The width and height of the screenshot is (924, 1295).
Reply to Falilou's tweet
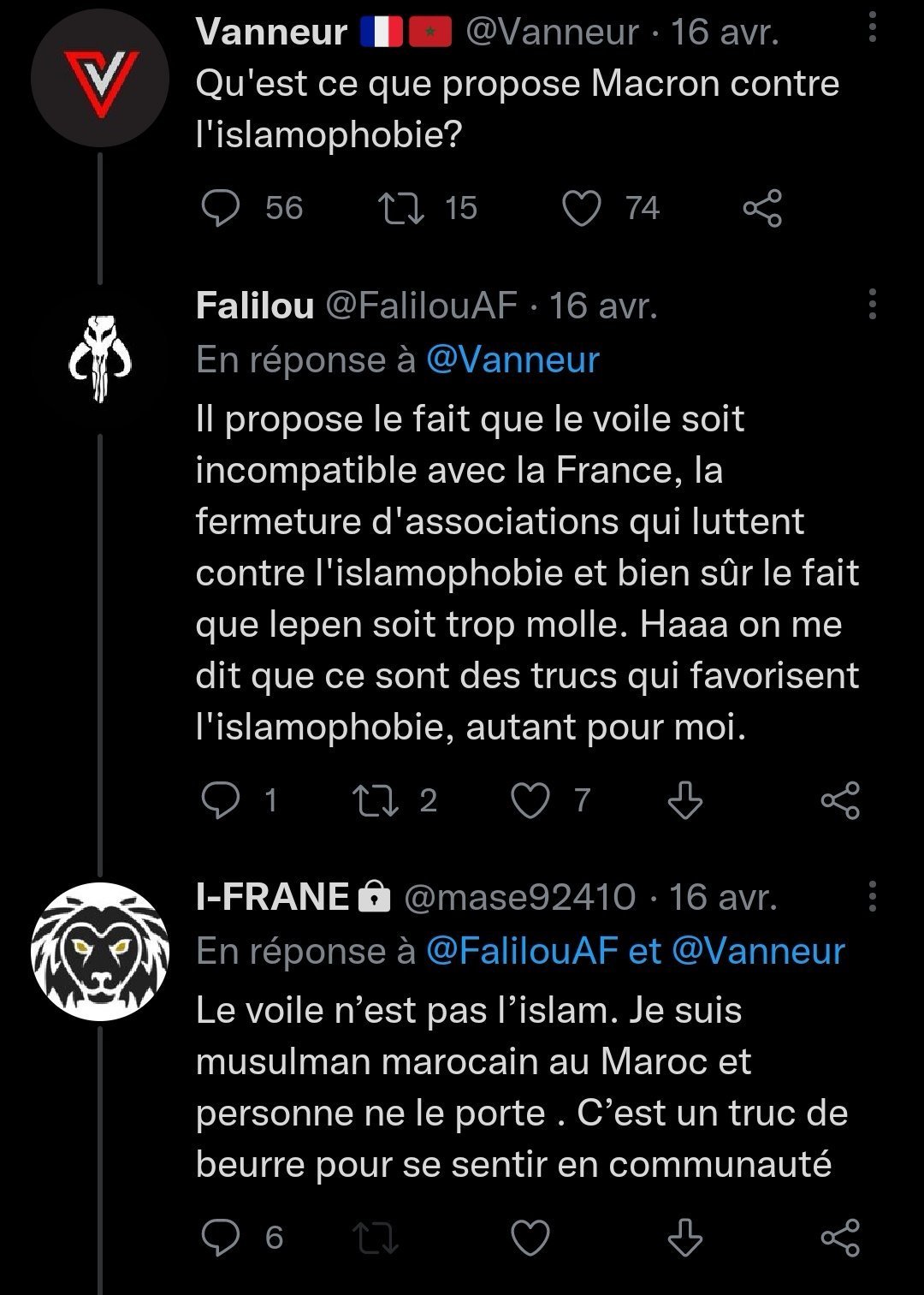coord(221,800)
